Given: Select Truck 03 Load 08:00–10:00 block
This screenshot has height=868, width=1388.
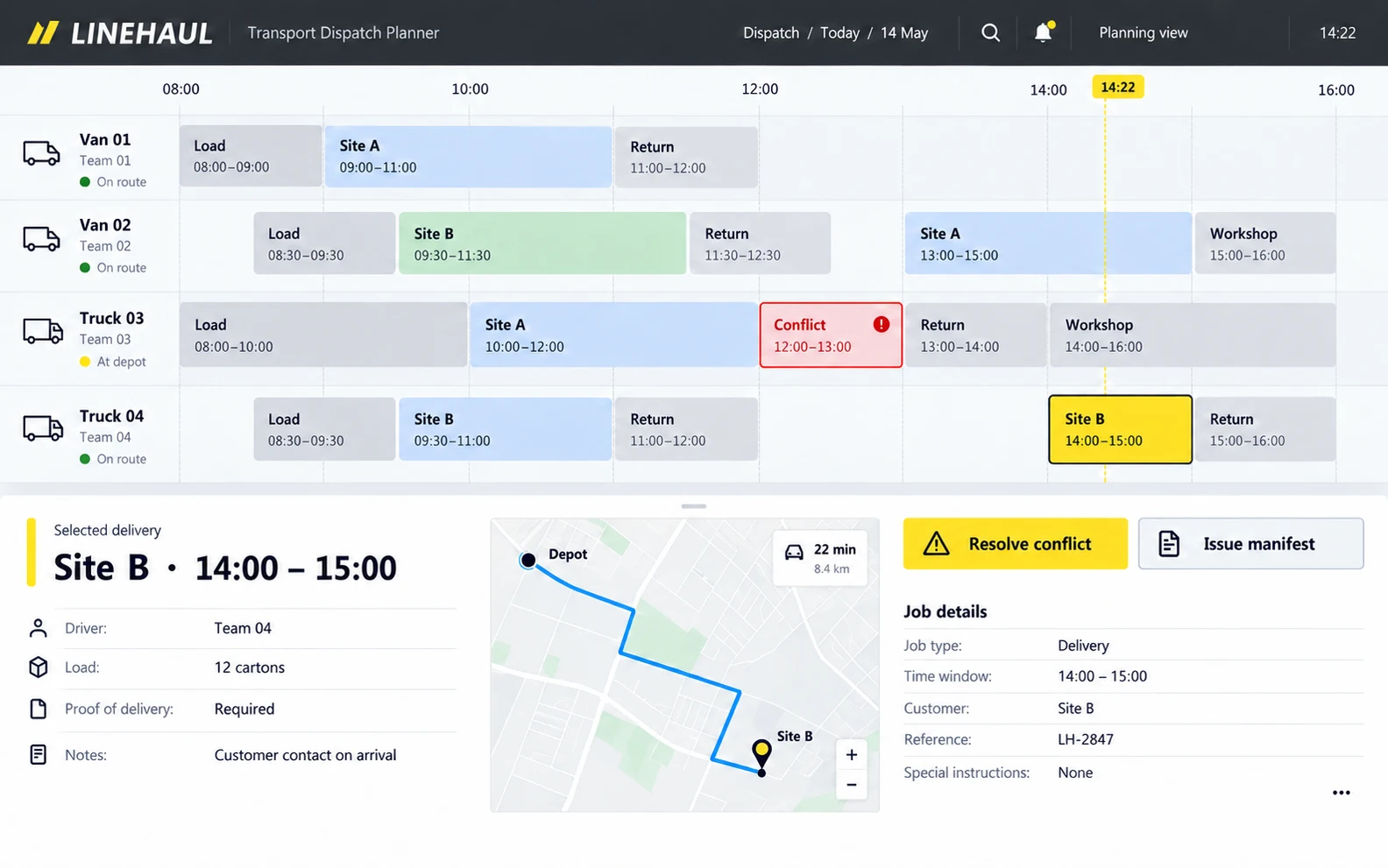Looking at the screenshot, I should click(323, 335).
